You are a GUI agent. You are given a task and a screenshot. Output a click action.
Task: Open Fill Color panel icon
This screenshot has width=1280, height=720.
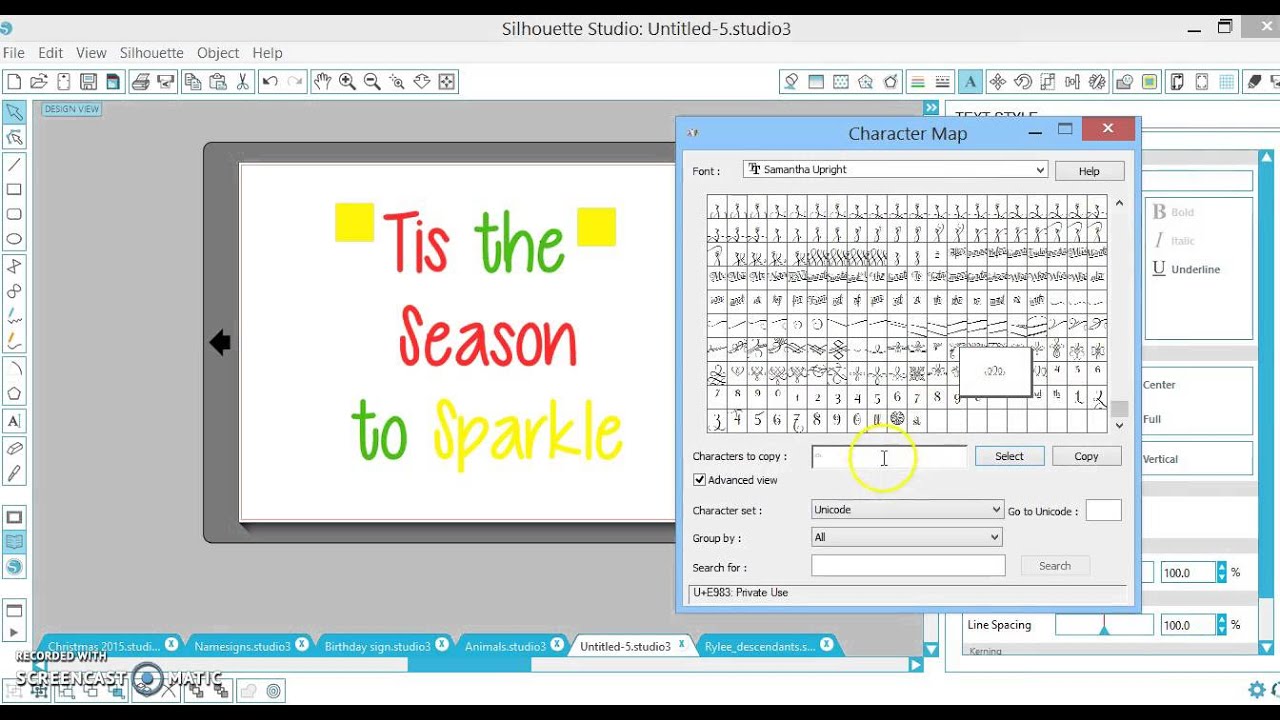click(x=791, y=82)
